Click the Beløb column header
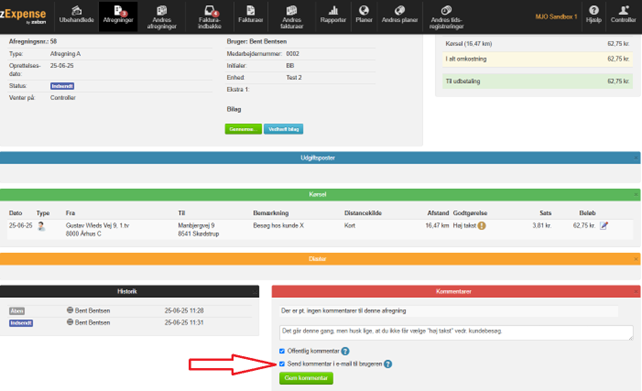Screen dimensions: 642x391 tap(587, 213)
